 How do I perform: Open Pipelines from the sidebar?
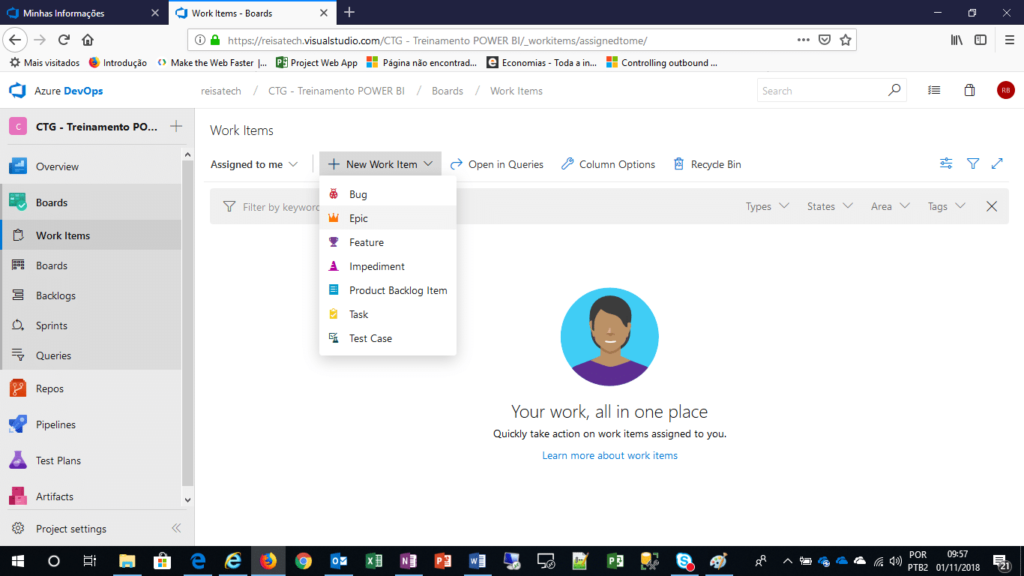55,425
